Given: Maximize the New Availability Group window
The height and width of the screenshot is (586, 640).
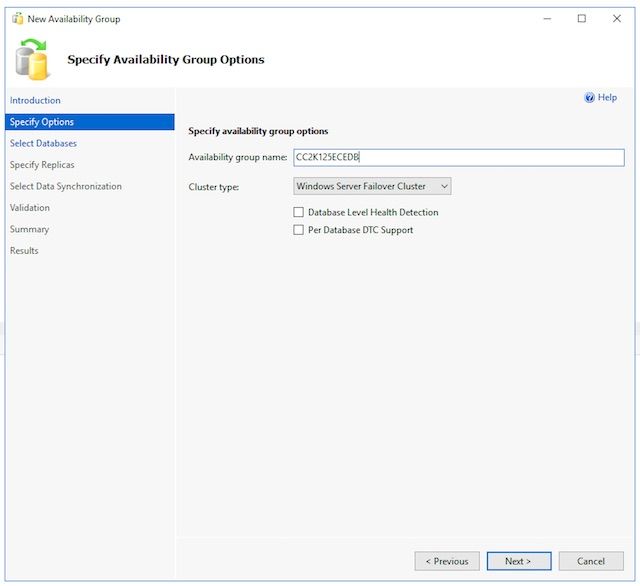Looking at the screenshot, I should (582, 18).
